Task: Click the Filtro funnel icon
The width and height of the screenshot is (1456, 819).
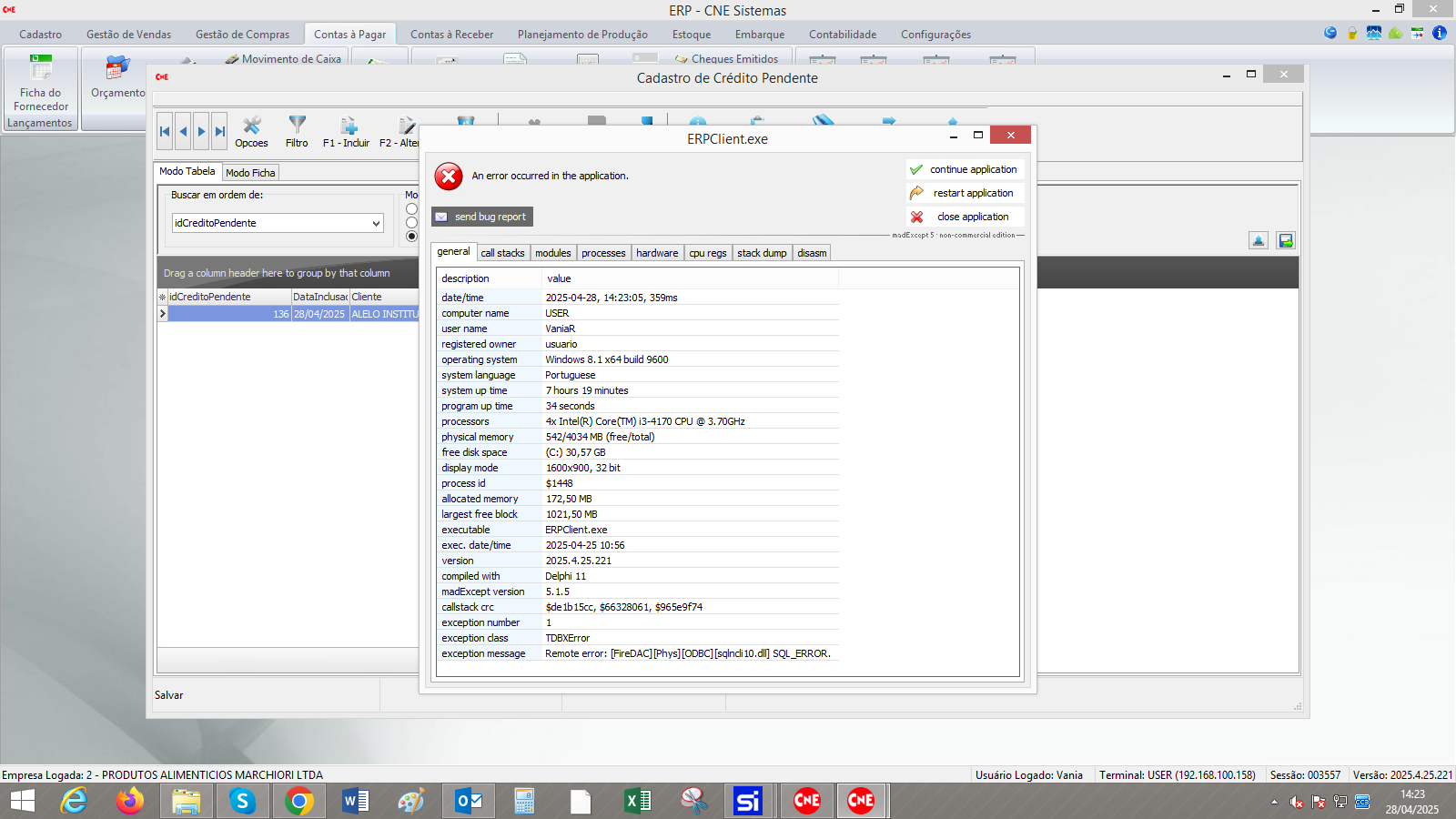Action: [297, 131]
